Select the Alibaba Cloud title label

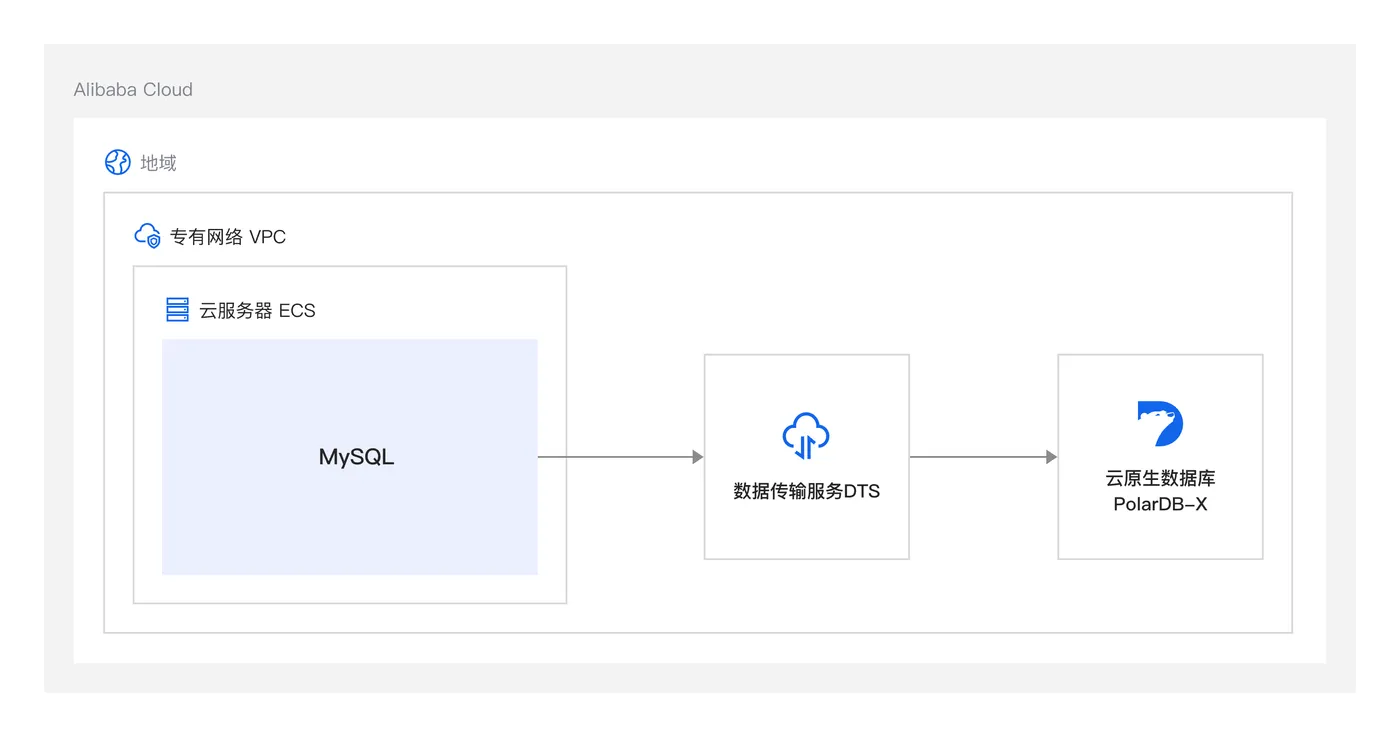pyautogui.click(x=133, y=89)
